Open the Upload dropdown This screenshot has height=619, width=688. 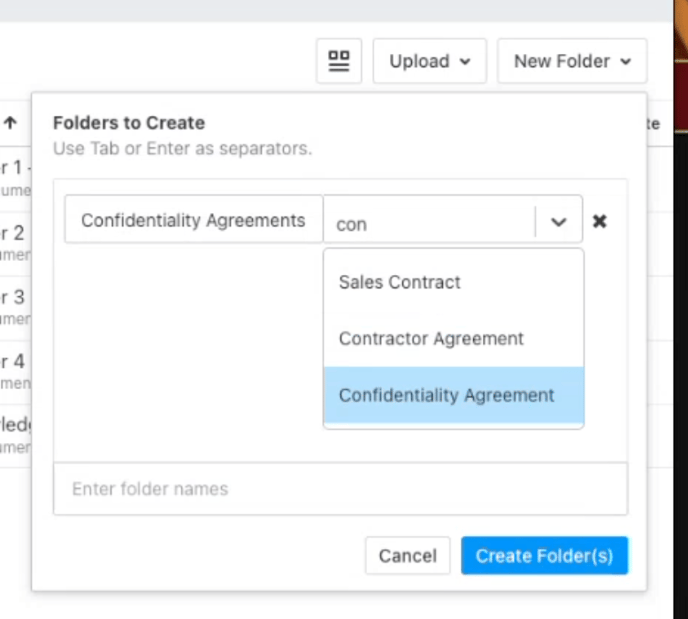coord(429,61)
